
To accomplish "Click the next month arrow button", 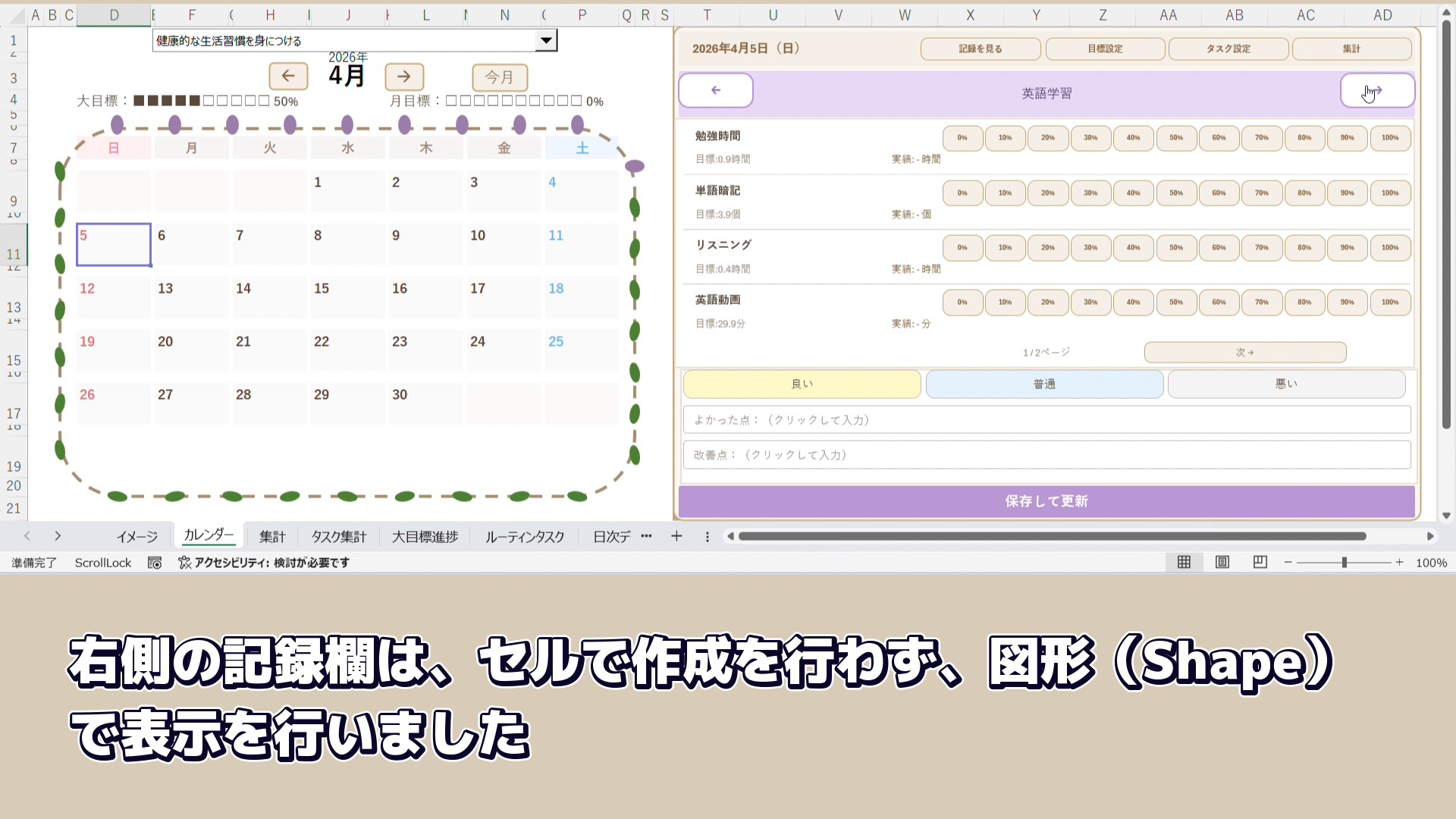I will pyautogui.click(x=403, y=76).
